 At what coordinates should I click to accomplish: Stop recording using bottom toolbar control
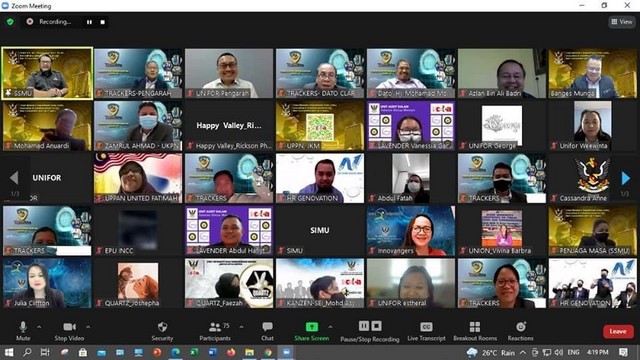coord(377,326)
